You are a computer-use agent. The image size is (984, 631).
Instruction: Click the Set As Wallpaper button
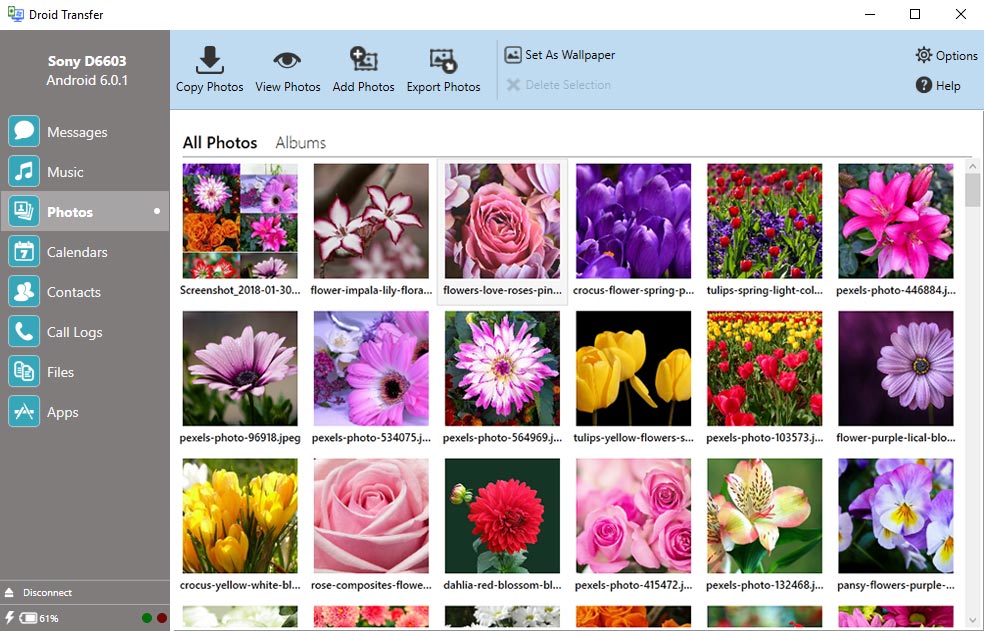click(559, 55)
